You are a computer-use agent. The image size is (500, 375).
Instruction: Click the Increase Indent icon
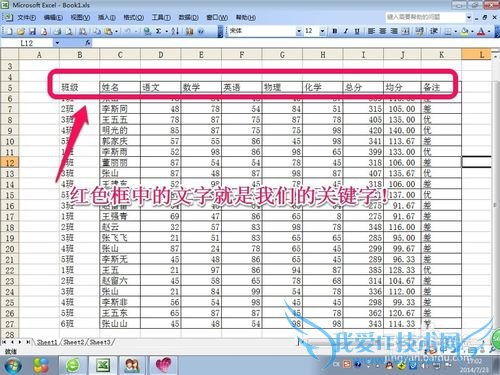[x=434, y=31]
